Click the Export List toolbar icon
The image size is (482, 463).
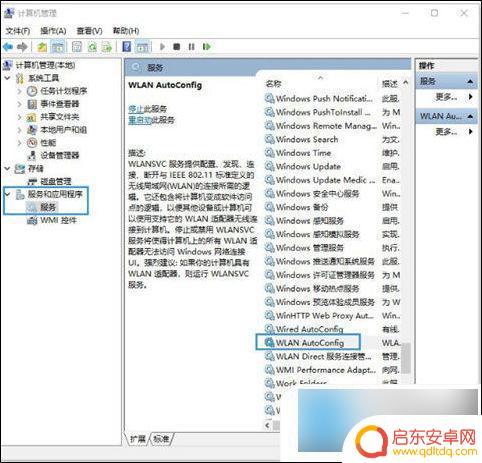(x=107, y=47)
